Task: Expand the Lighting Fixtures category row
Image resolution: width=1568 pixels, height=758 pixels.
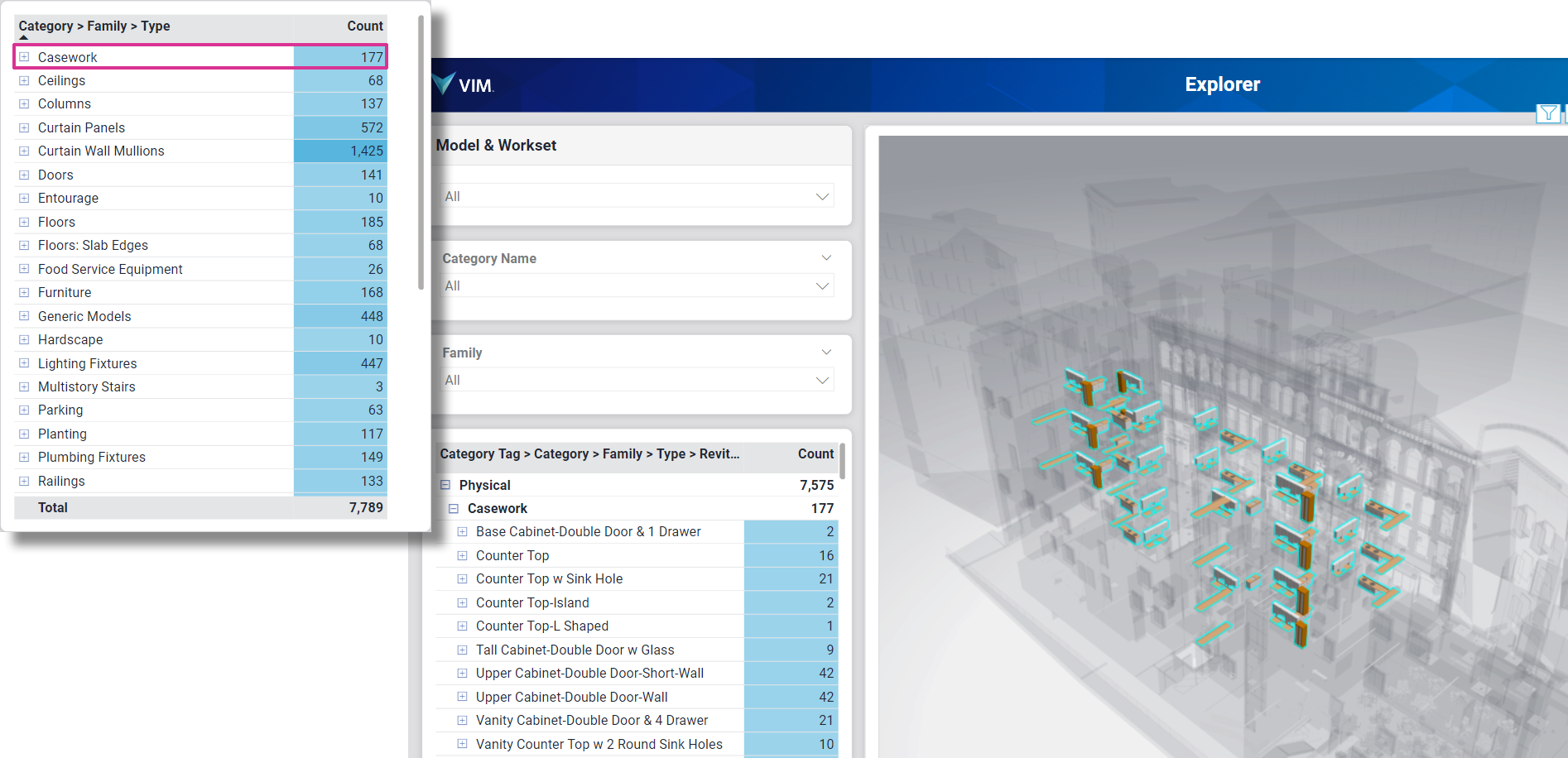Action: point(24,363)
